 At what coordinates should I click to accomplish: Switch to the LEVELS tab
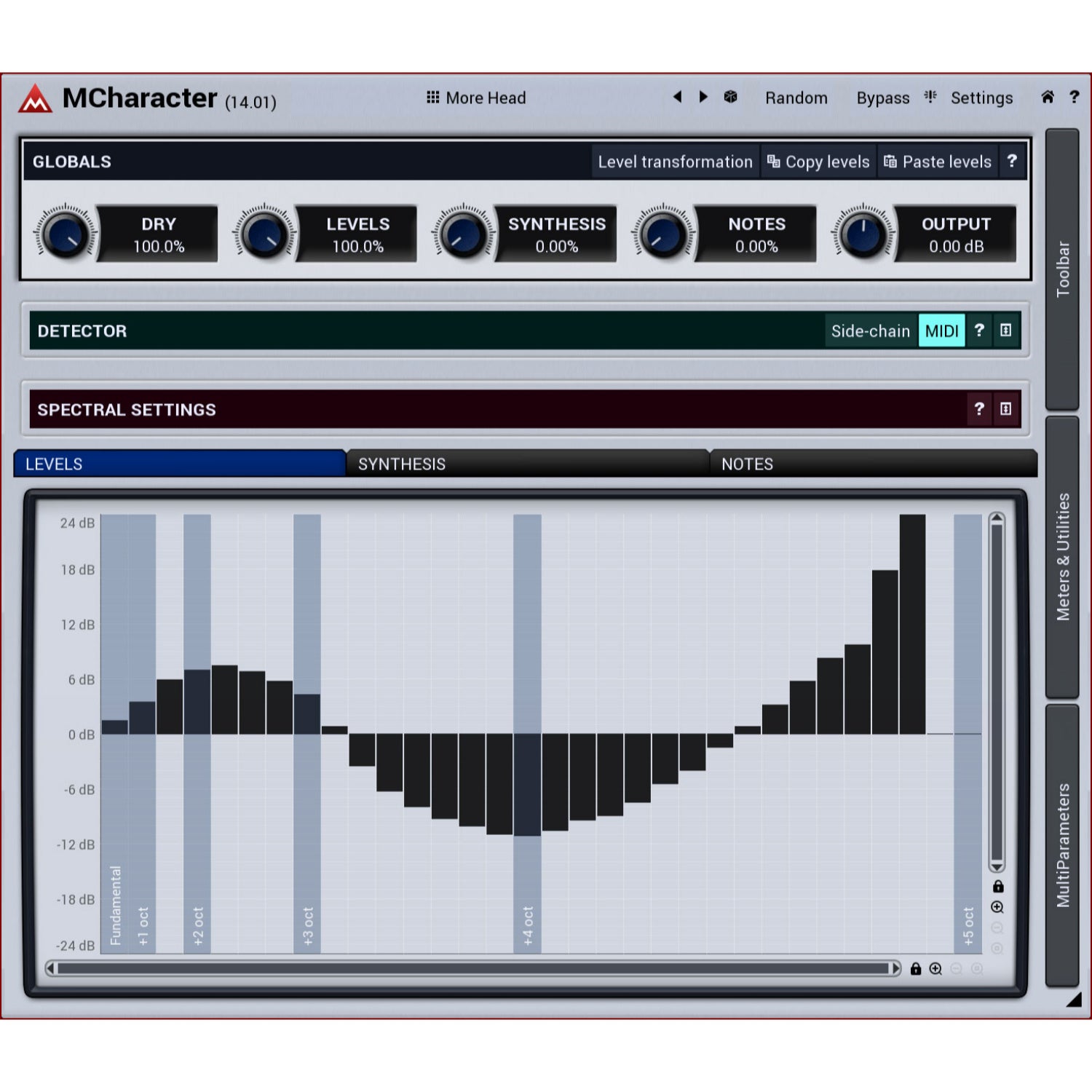(179, 464)
